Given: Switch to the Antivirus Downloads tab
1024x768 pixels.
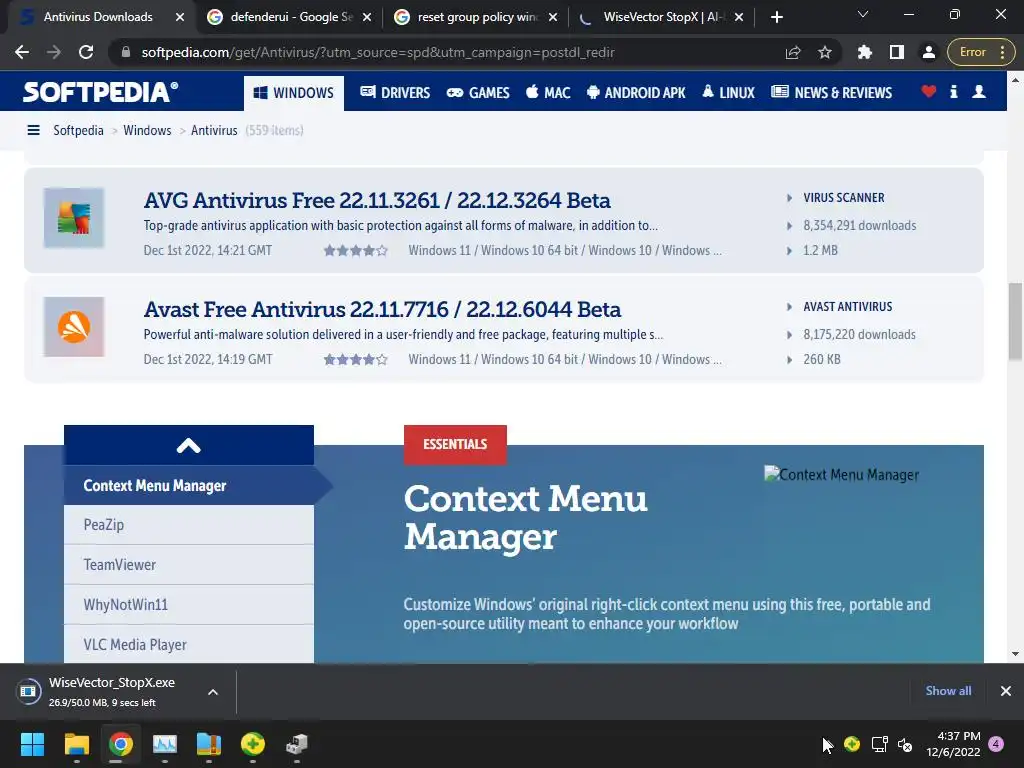Looking at the screenshot, I should pyautogui.click(x=98, y=17).
